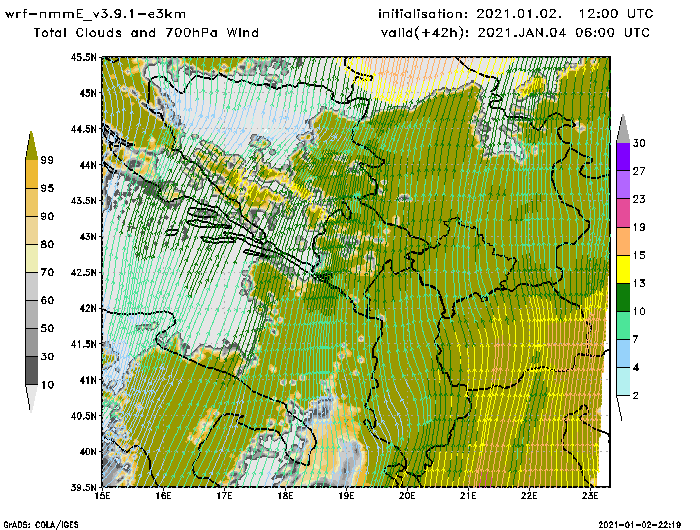The height and width of the screenshot is (530, 700).
Task: Click the '19' wind legend label
Action: (x=639, y=227)
